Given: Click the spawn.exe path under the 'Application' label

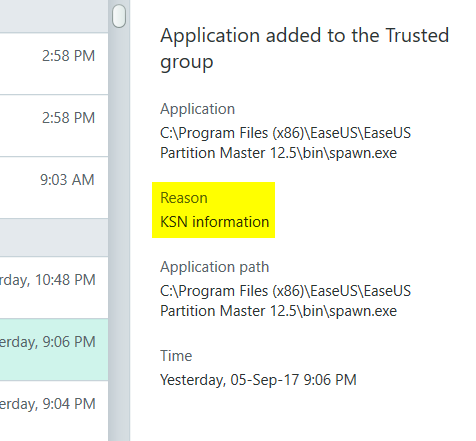Looking at the screenshot, I should point(285,143).
